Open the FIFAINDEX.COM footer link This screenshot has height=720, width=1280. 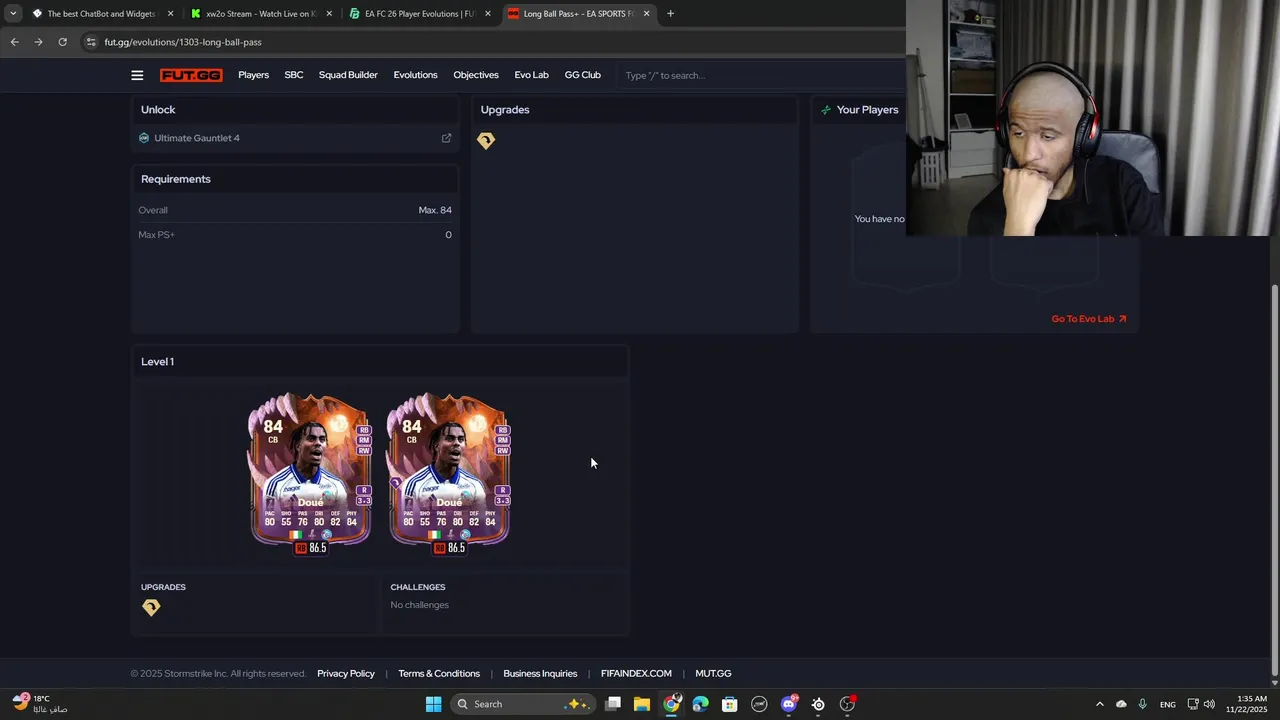point(636,673)
